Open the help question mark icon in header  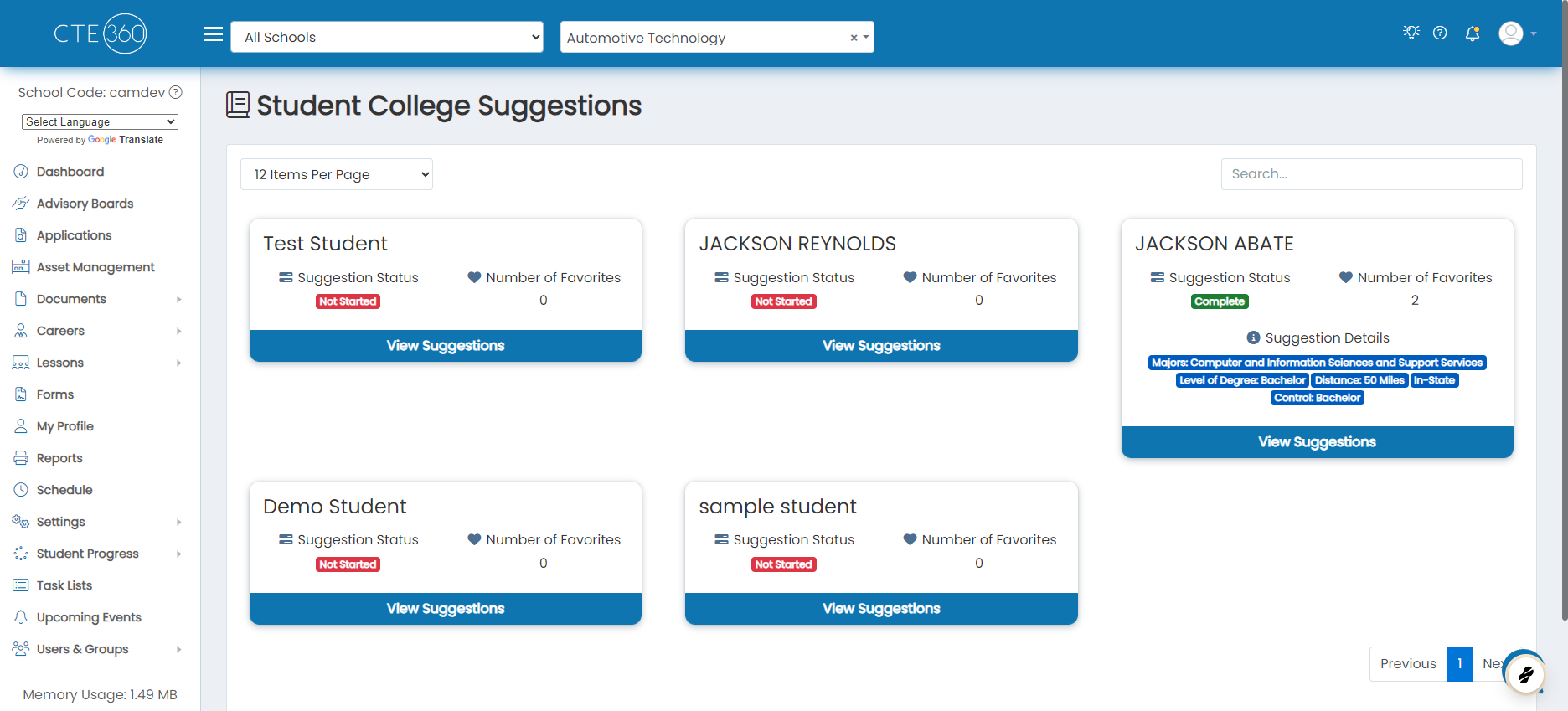[1440, 33]
